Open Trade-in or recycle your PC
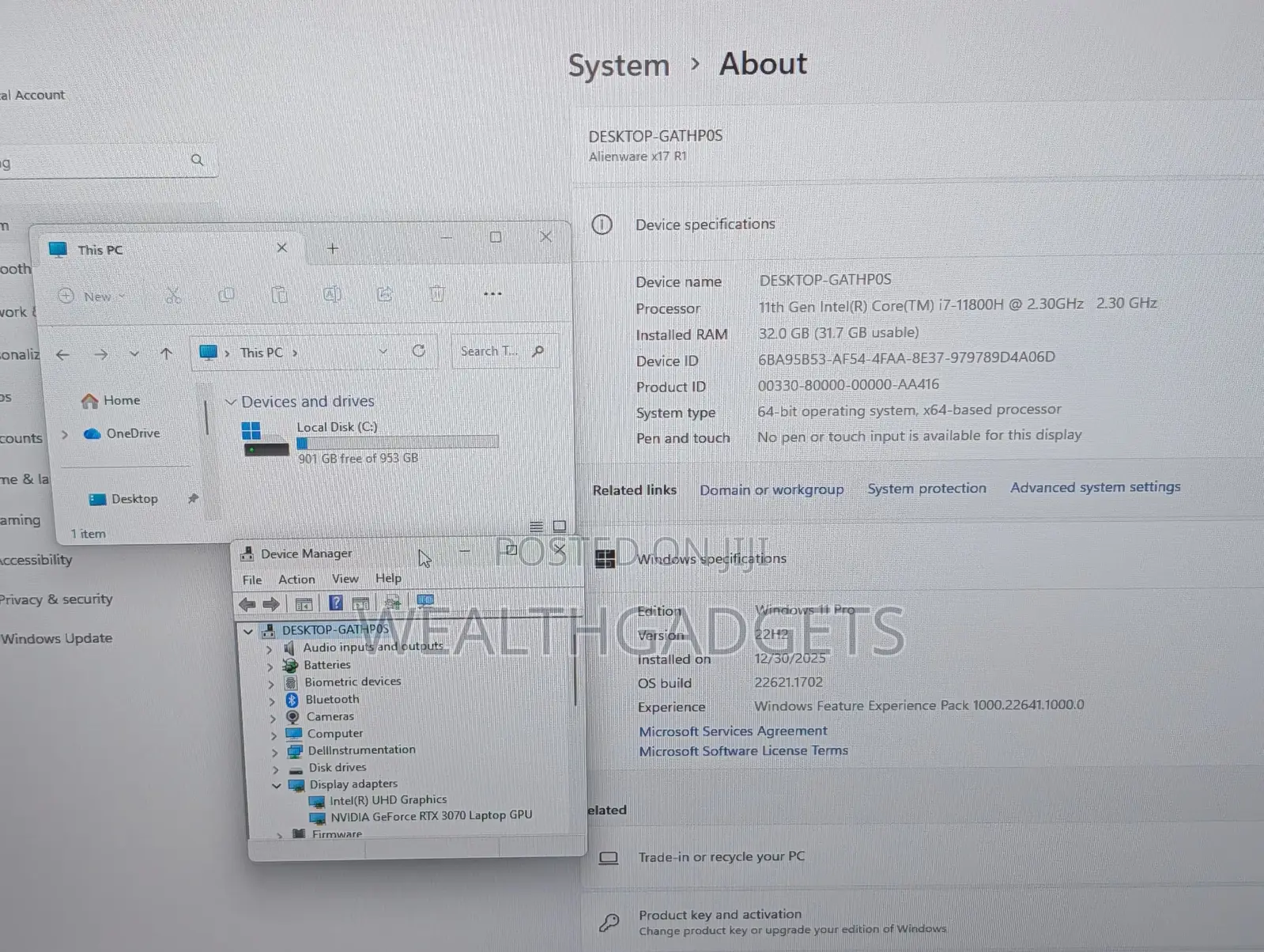 coord(922,857)
